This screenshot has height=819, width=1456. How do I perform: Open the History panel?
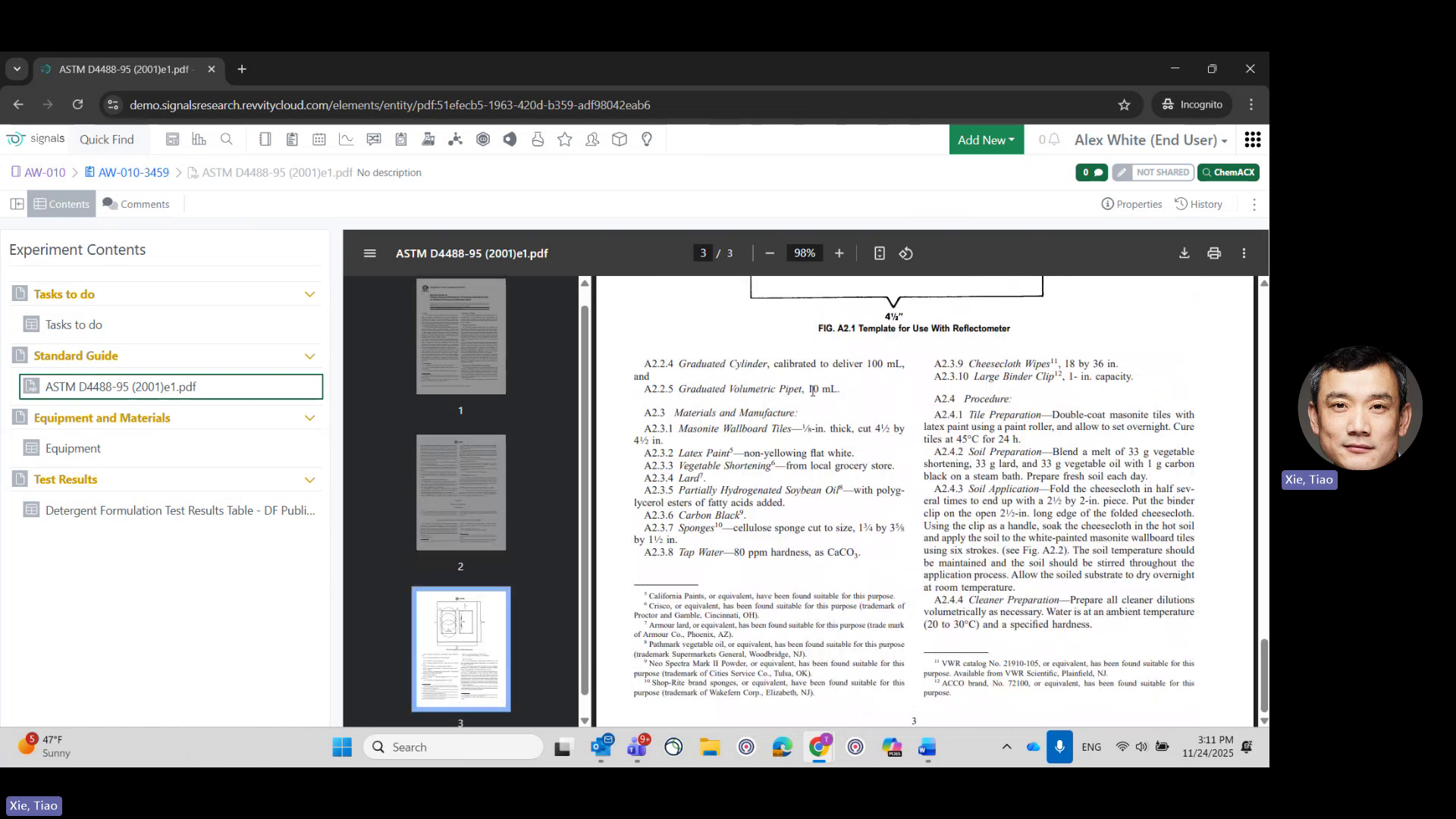point(1198,203)
